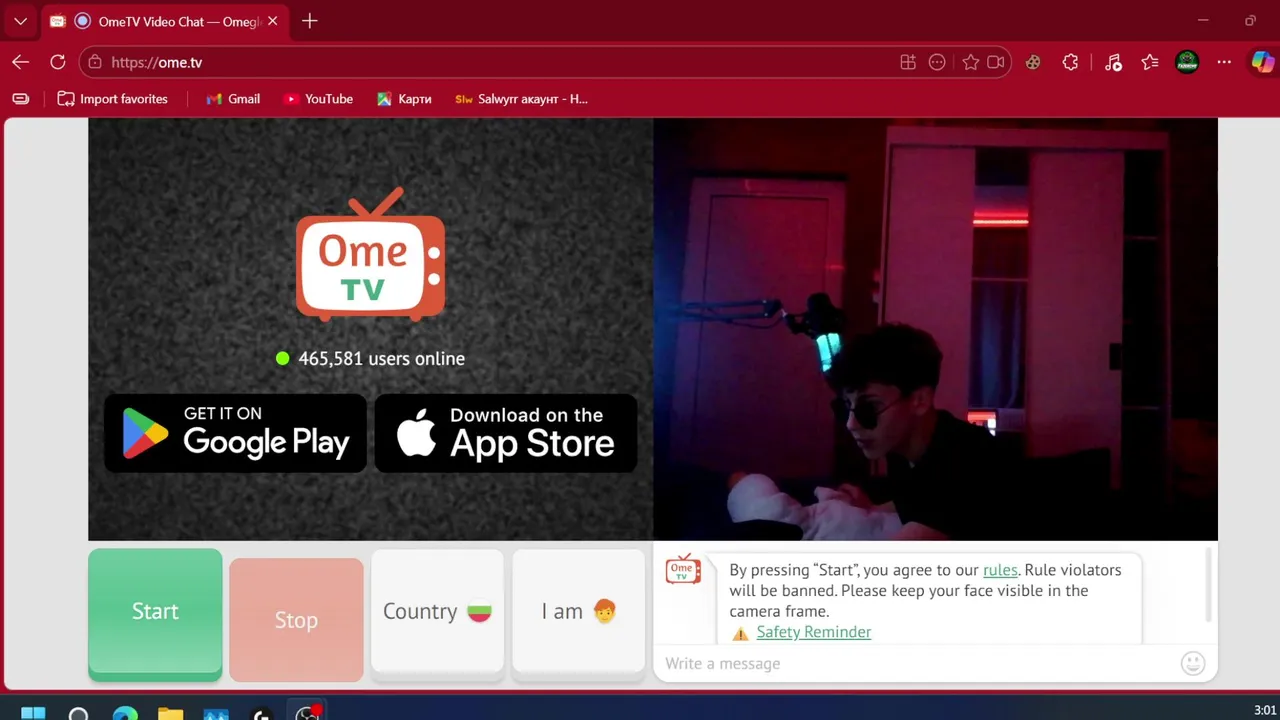Open the cookie extension icon
The height and width of the screenshot is (720, 1280).
tap(1033, 62)
